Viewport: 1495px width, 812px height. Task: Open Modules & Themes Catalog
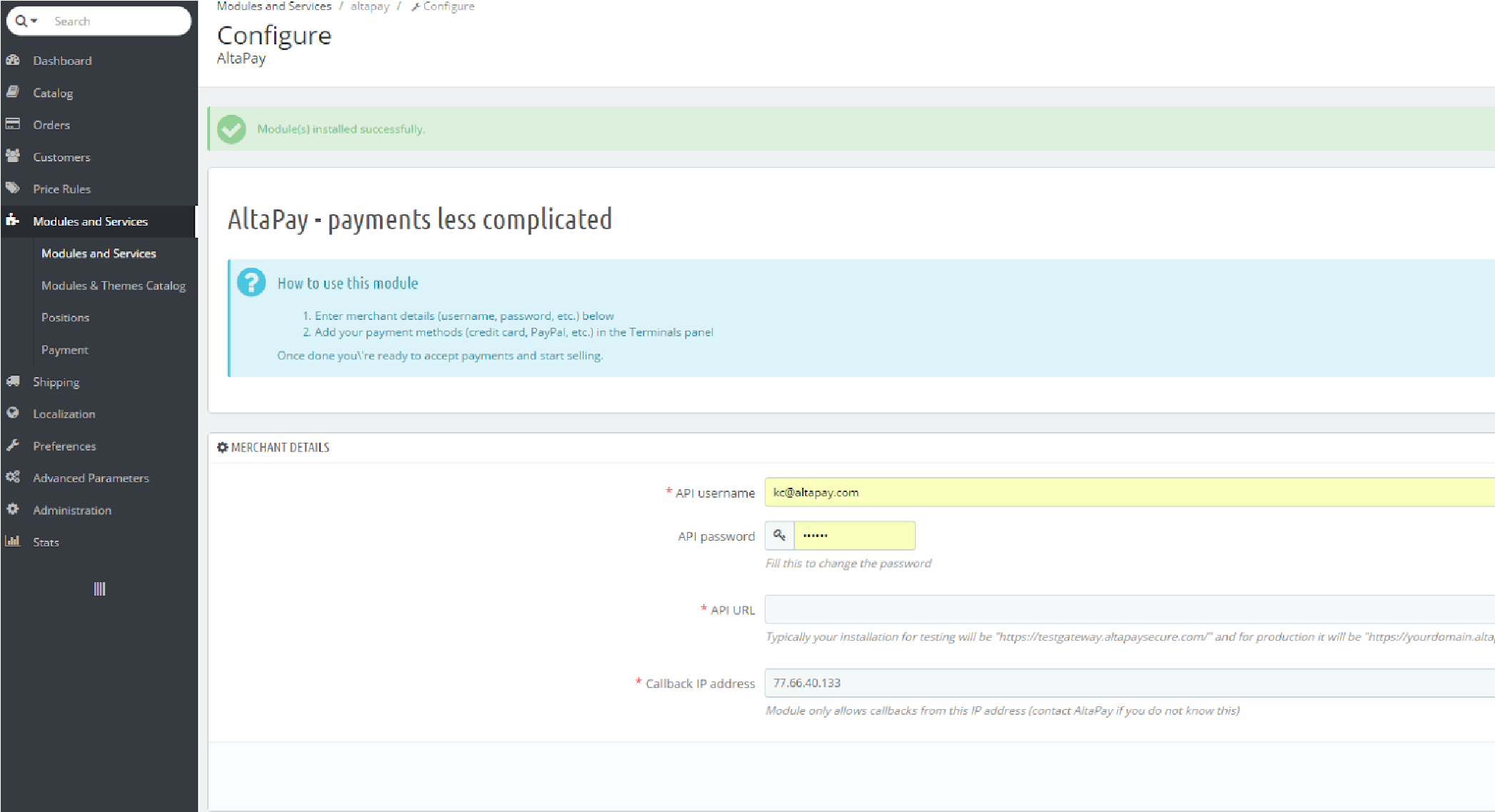pyautogui.click(x=114, y=286)
